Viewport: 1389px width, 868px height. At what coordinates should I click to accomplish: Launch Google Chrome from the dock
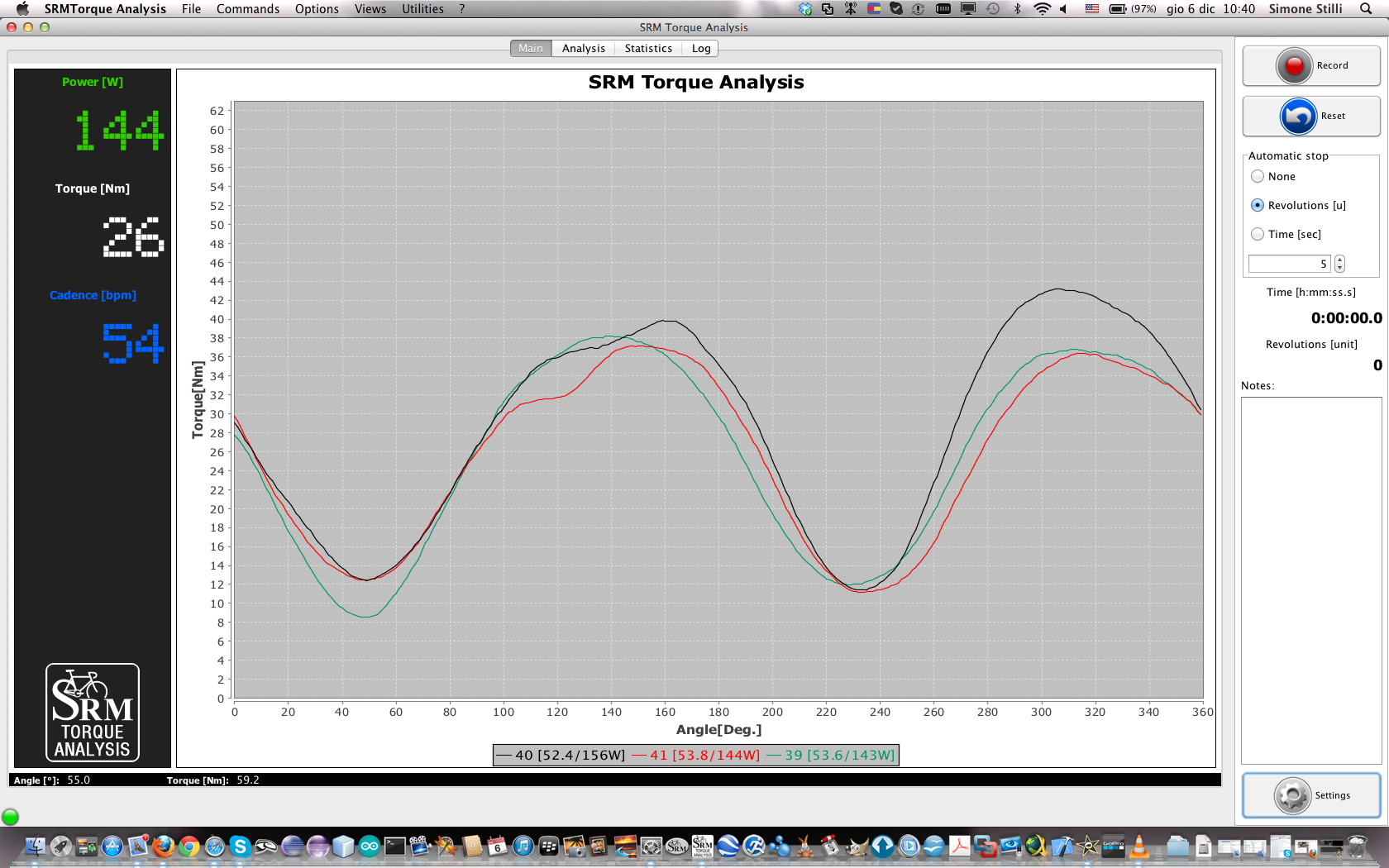click(189, 846)
